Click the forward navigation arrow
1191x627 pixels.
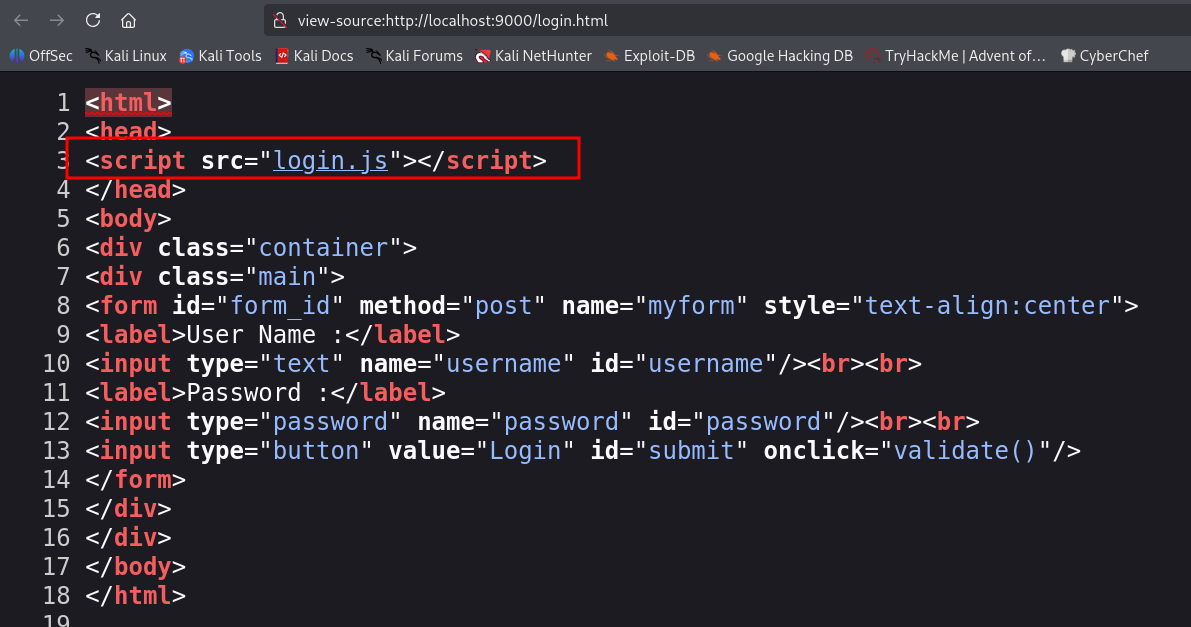(57, 20)
